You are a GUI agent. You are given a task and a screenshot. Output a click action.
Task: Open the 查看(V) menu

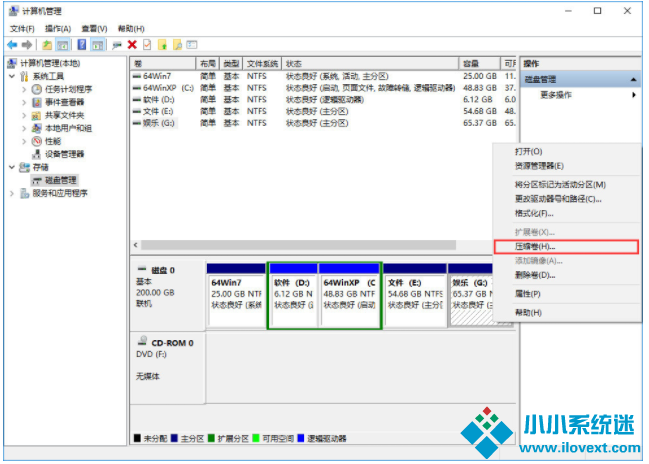tap(94, 29)
